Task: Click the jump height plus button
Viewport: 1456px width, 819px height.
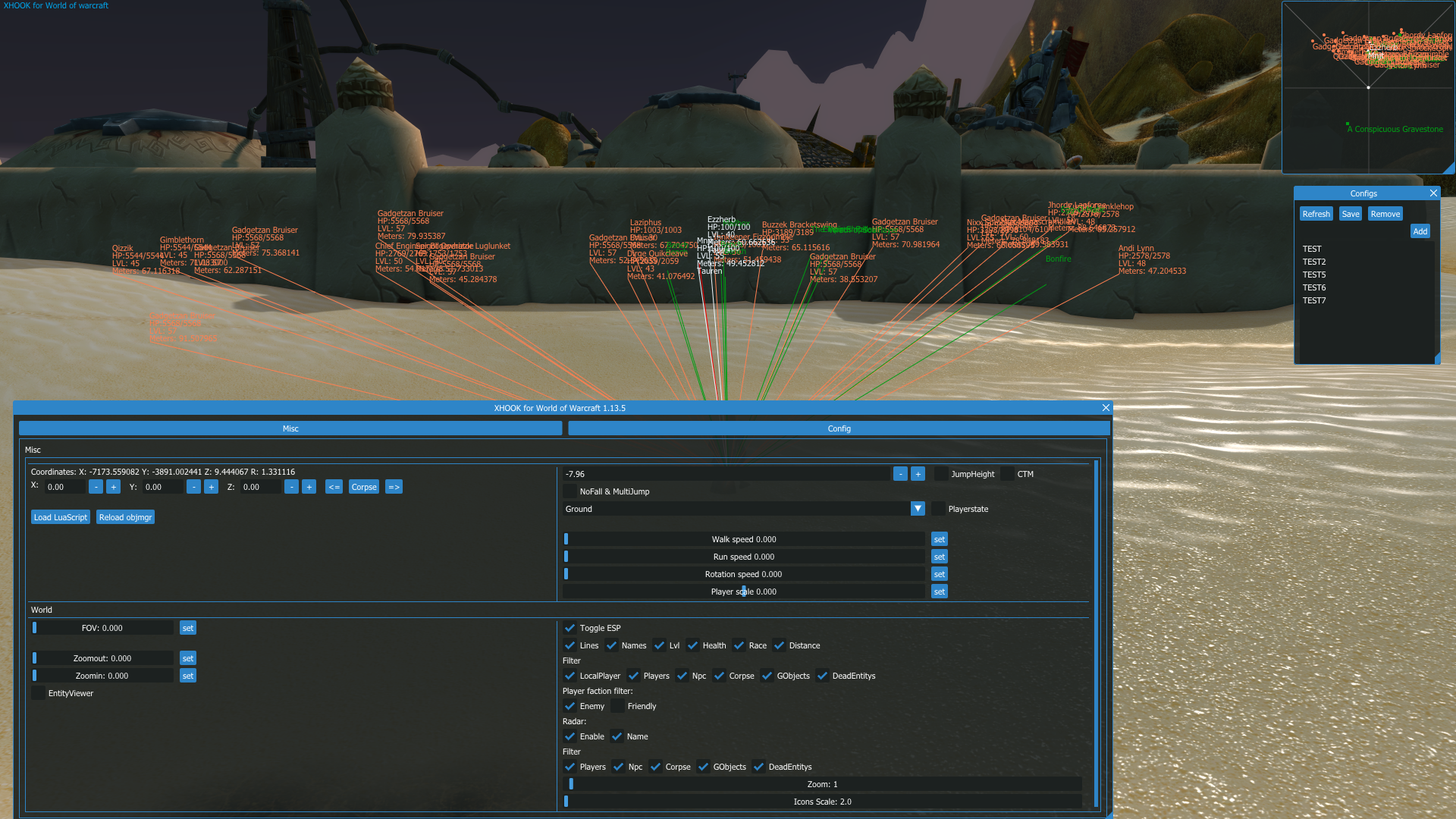Action: coord(918,474)
